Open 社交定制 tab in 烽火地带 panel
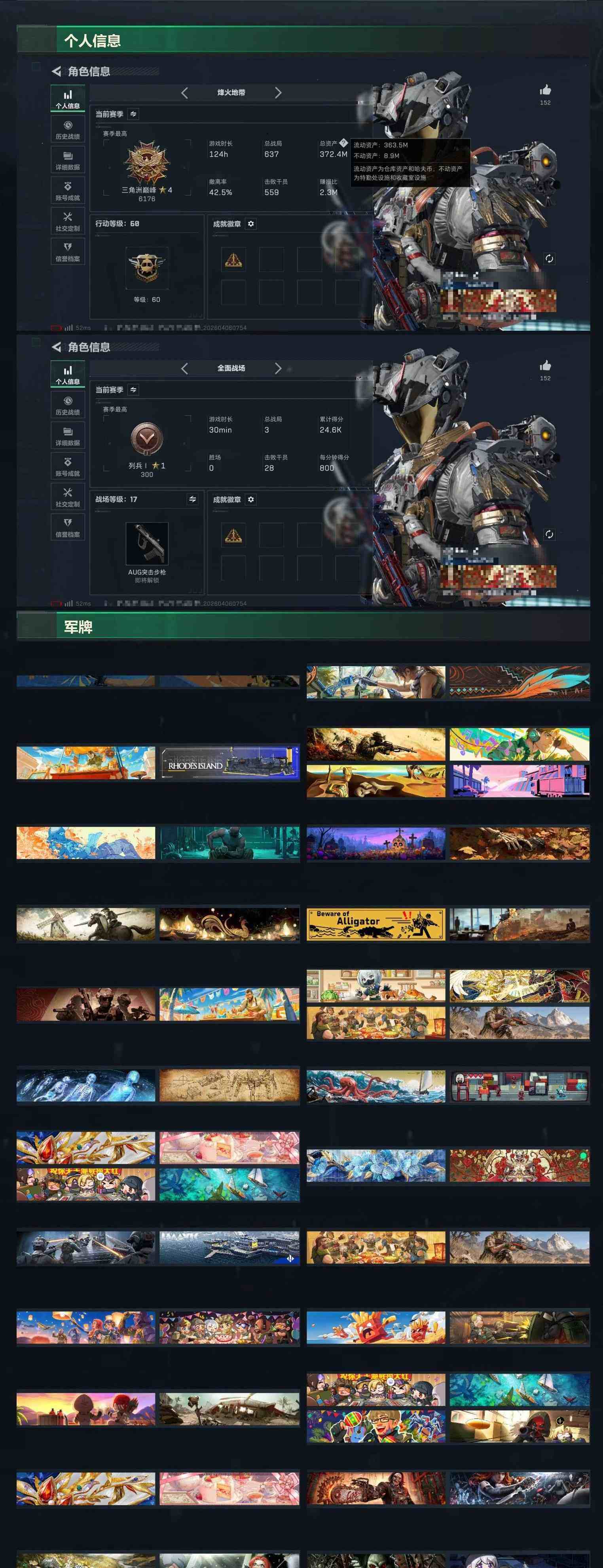Viewport: 603px width, 1568px height. tap(68, 221)
